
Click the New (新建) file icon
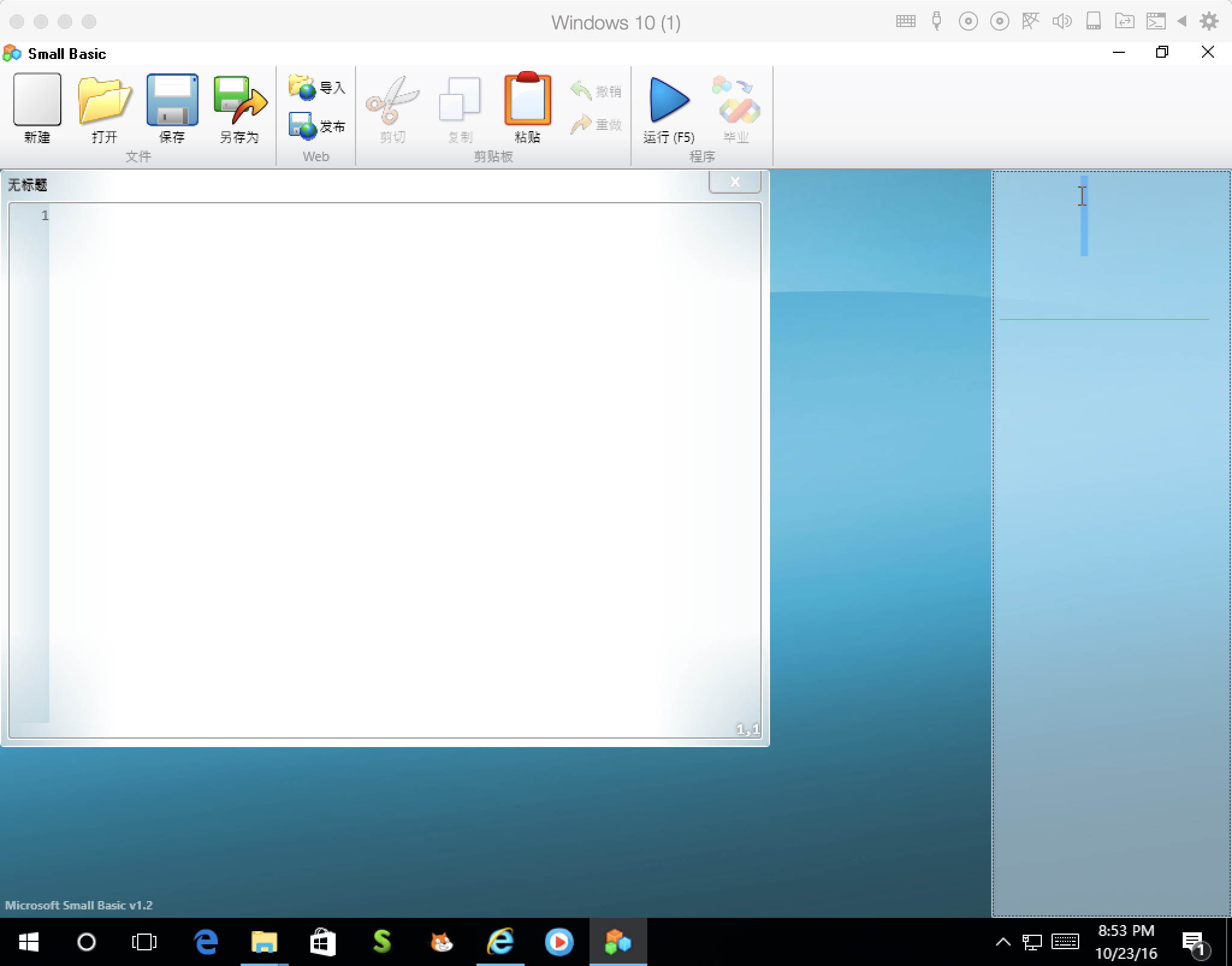click(37, 100)
